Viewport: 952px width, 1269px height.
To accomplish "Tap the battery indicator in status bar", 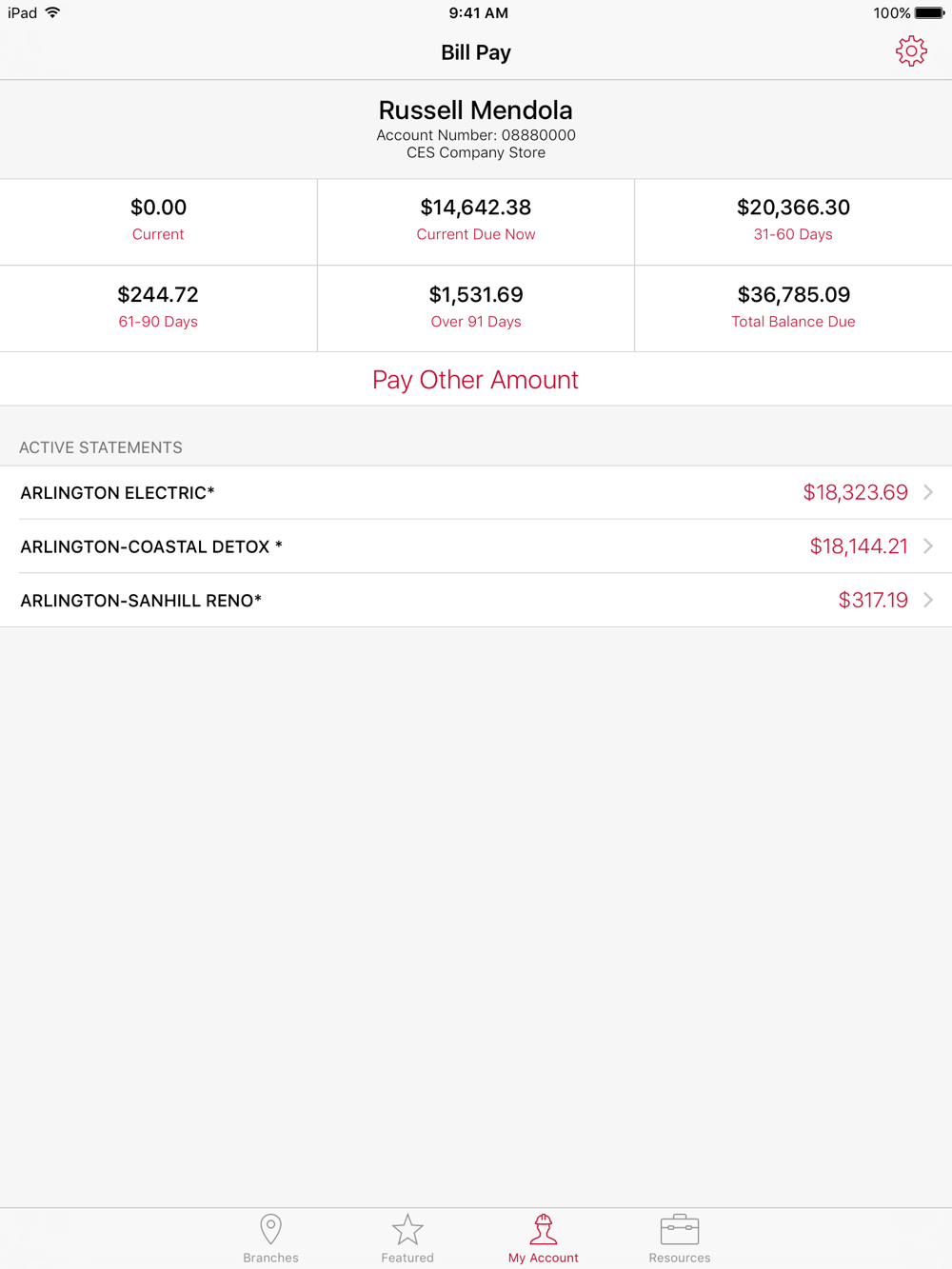I will [928, 13].
